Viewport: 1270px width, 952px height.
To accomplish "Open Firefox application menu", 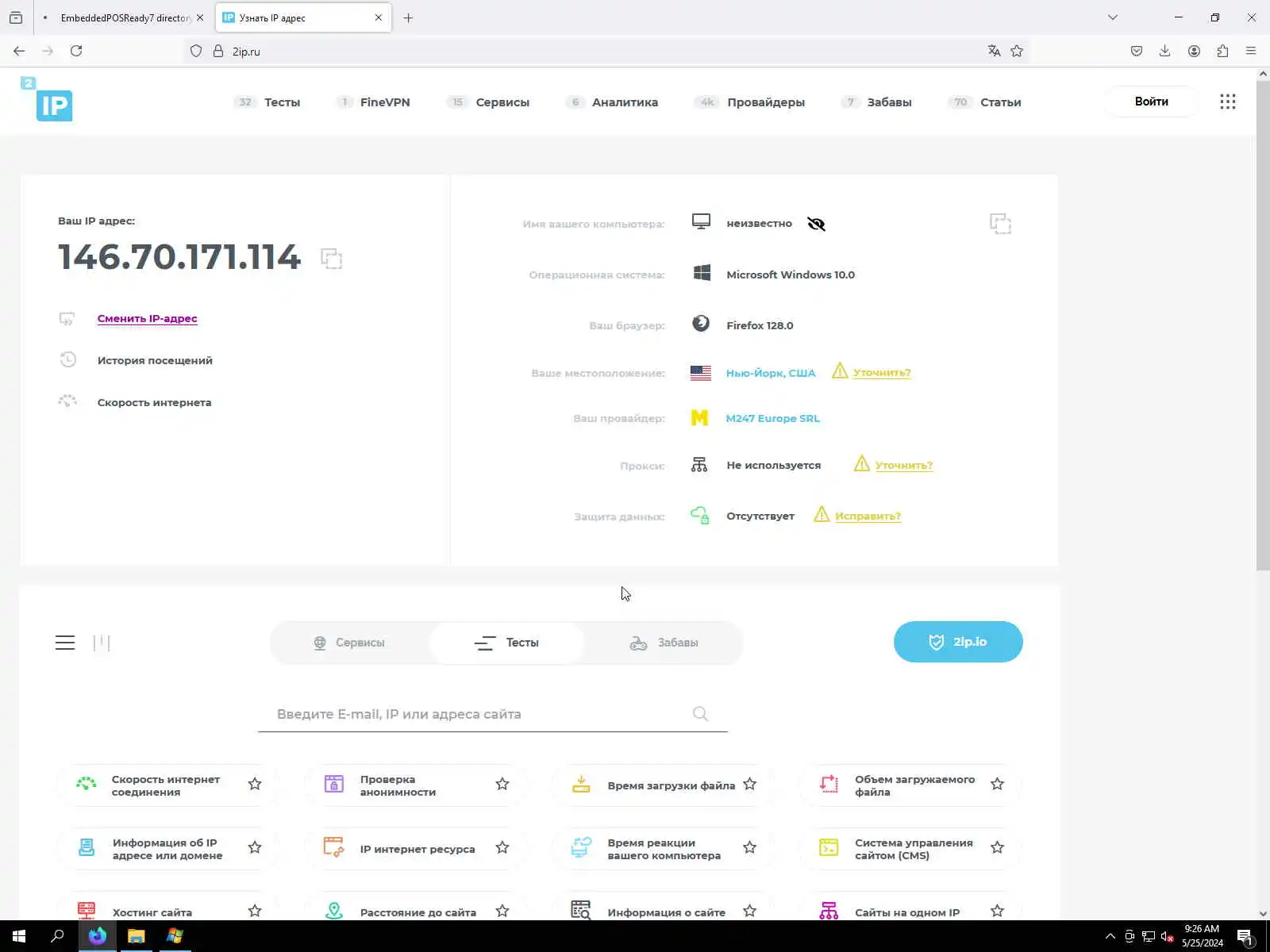I will (x=1251, y=51).
